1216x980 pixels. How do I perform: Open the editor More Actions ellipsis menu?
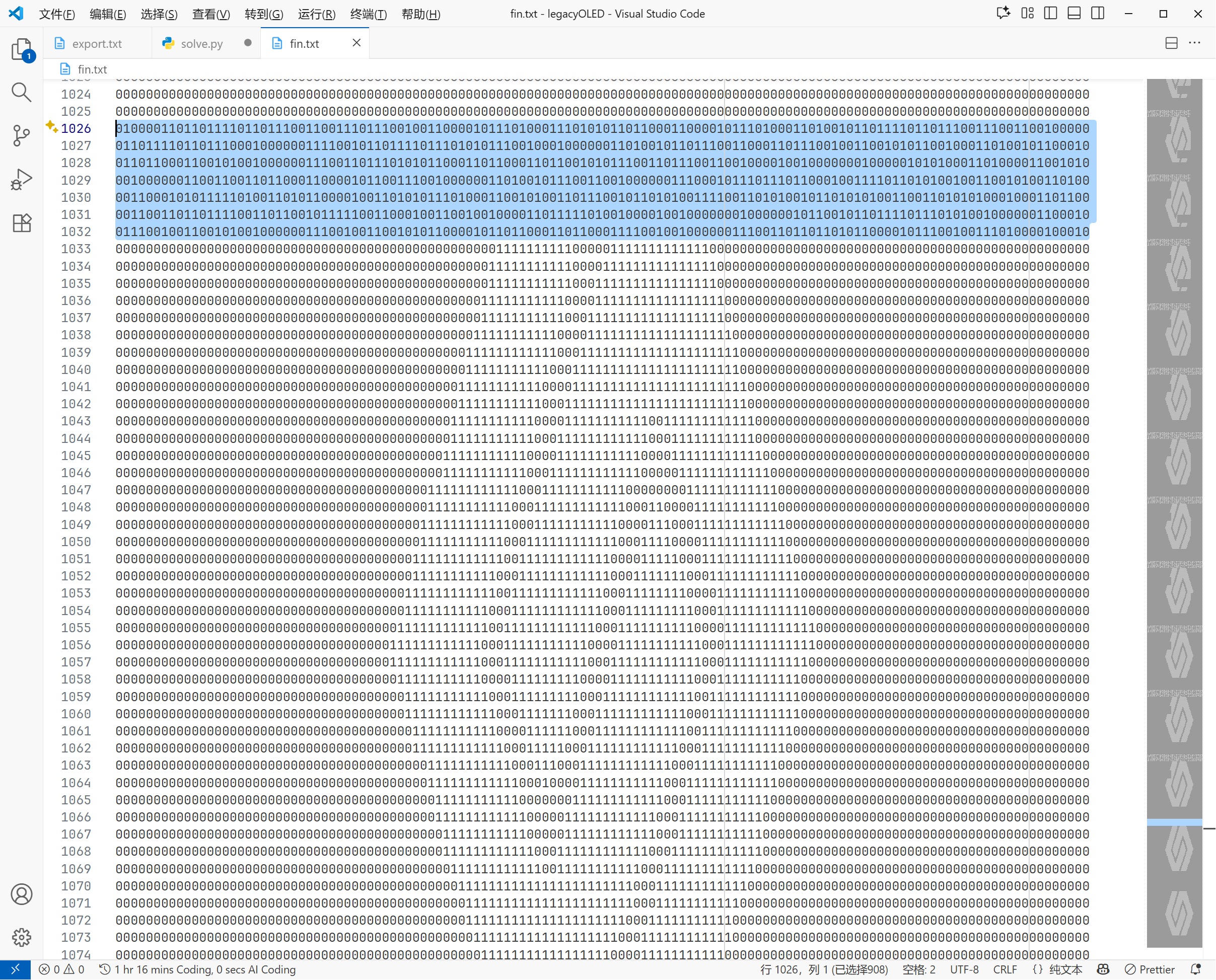1194,43
